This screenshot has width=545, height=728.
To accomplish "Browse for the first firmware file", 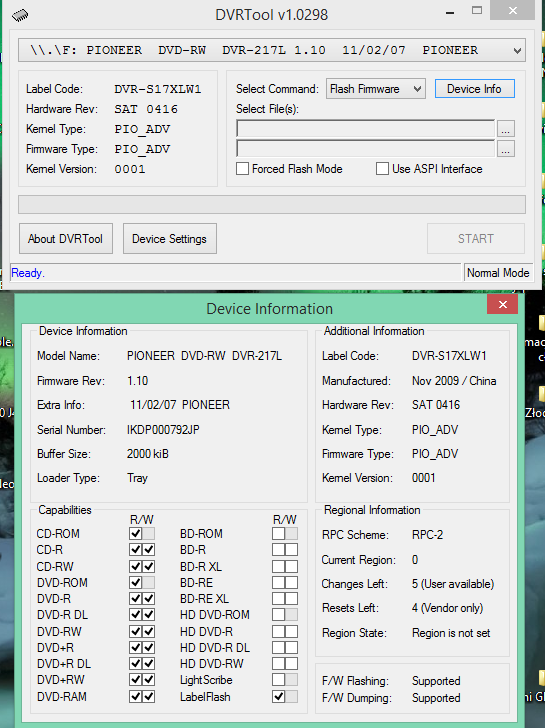I will click(506, 129).
